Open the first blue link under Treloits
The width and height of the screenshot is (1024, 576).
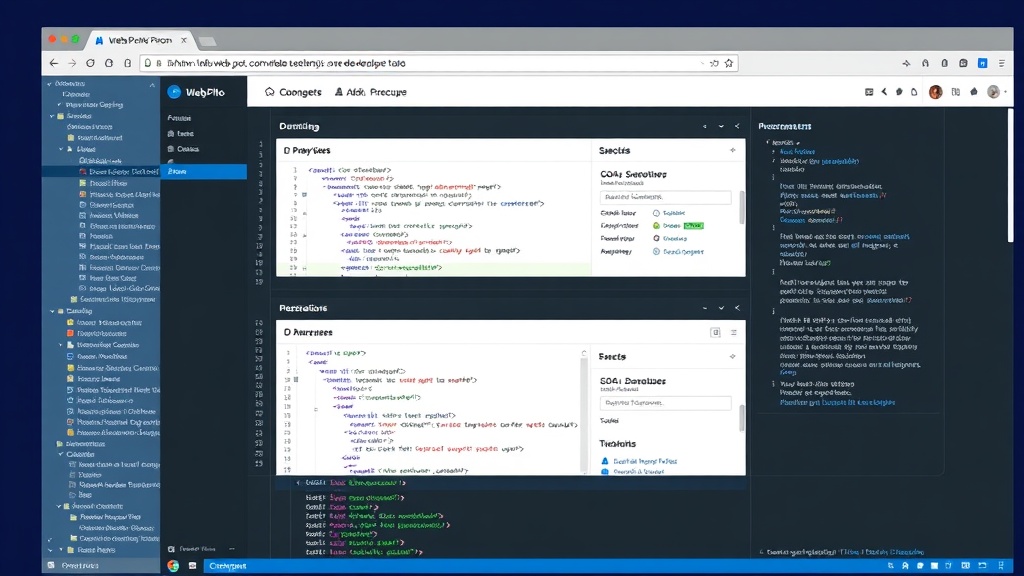645,461
